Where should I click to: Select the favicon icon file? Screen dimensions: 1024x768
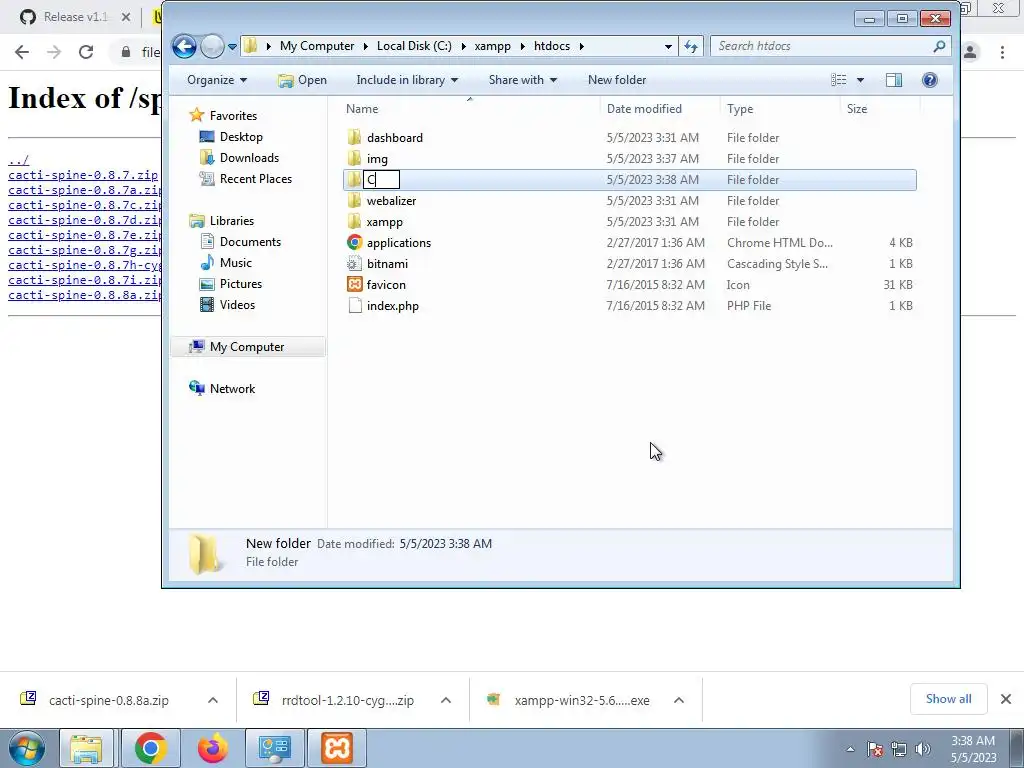coord(355,284)
